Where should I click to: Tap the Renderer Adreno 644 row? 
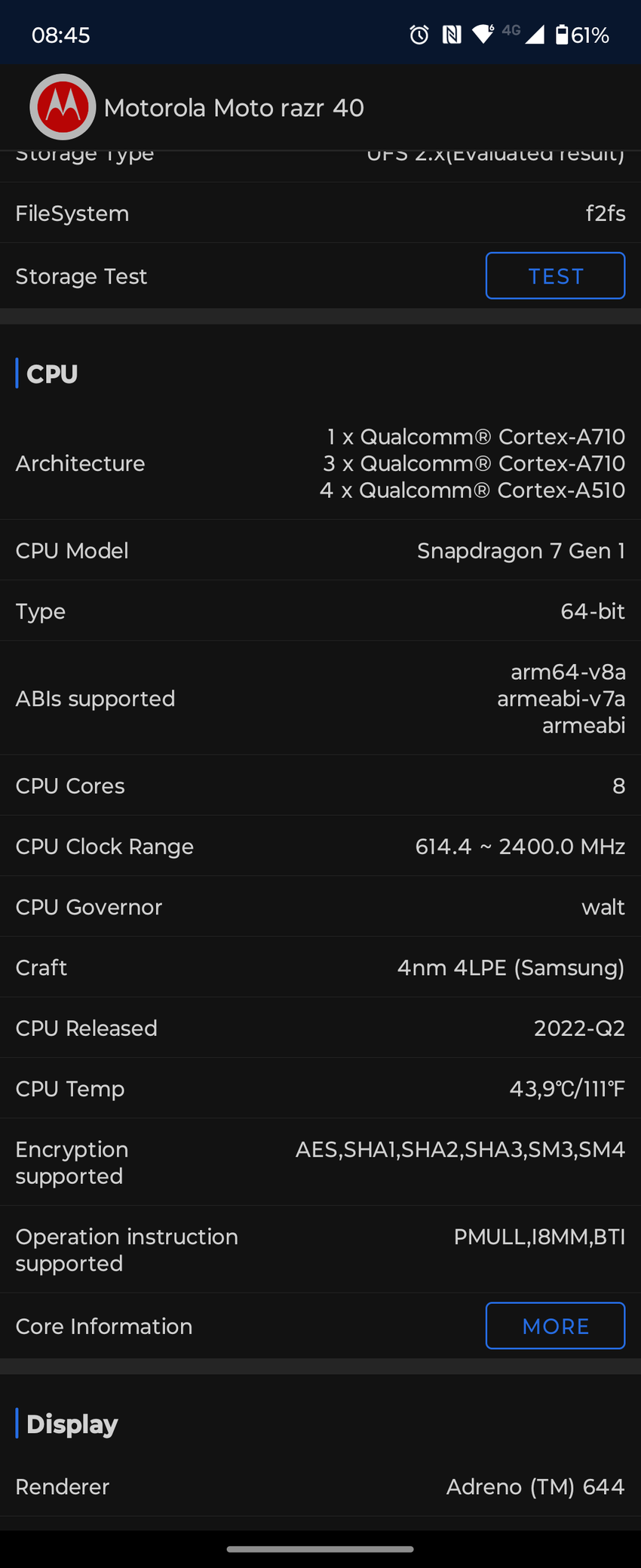tap(320, 1487)
